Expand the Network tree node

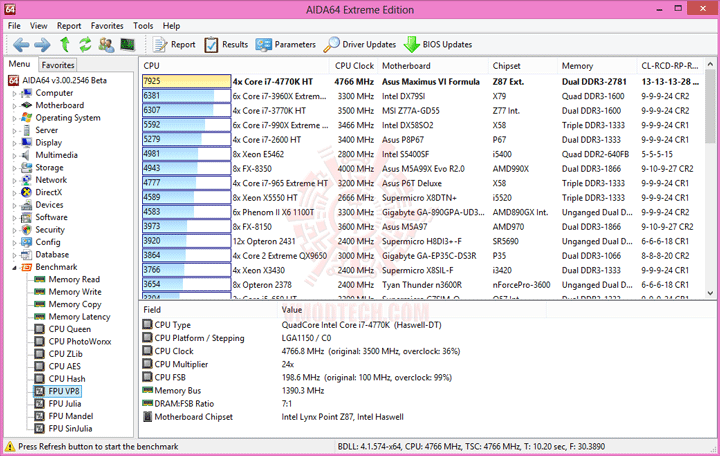[x=14, y=180]
